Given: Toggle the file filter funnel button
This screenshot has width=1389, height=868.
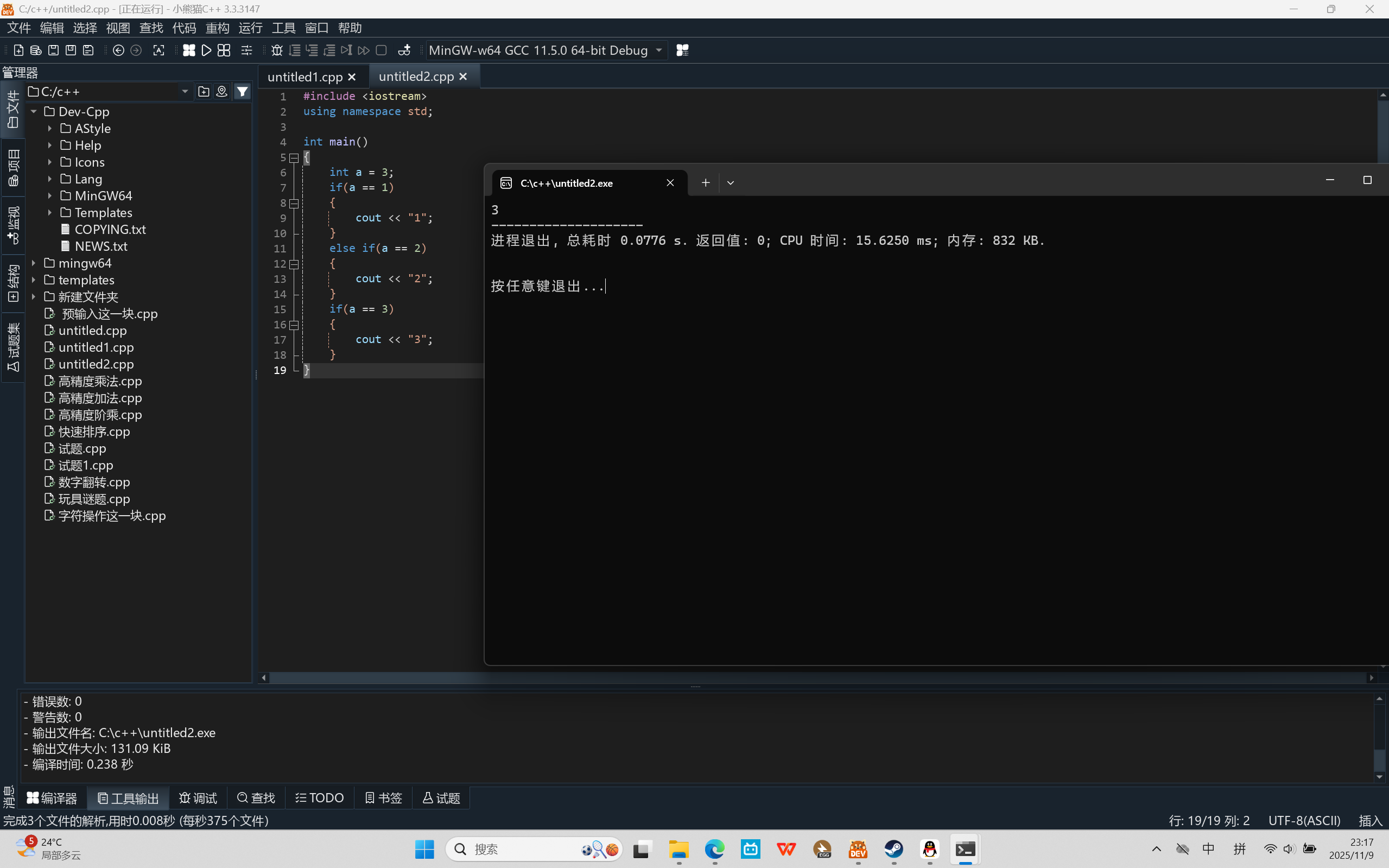Looking at the screenshot, I should pyautogui.click(x=243, y=91).
